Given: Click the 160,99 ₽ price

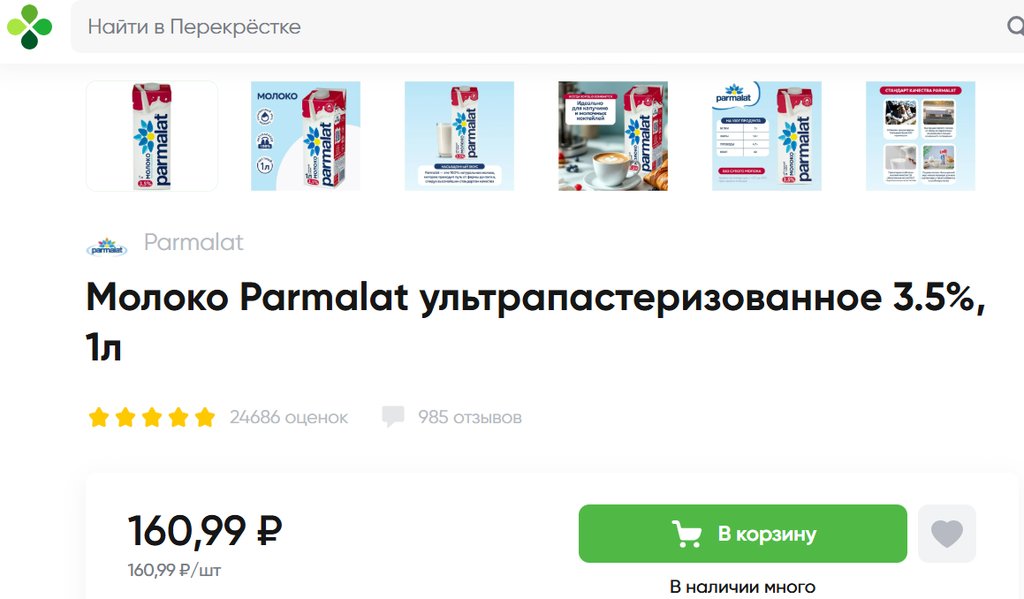Looking at the screenshot, I should coord(205,530).
